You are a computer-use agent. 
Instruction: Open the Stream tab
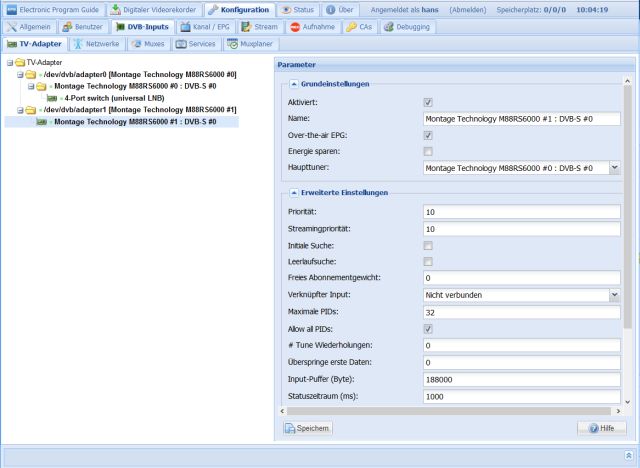coord(260,27)
